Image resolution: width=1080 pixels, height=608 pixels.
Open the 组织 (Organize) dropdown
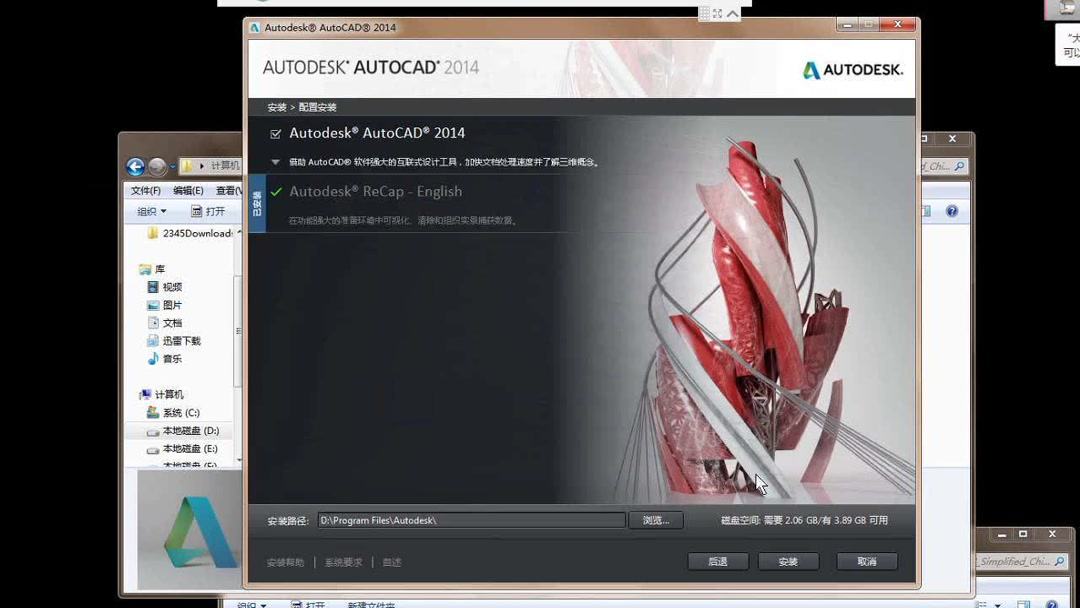click(x=151, y=210)
